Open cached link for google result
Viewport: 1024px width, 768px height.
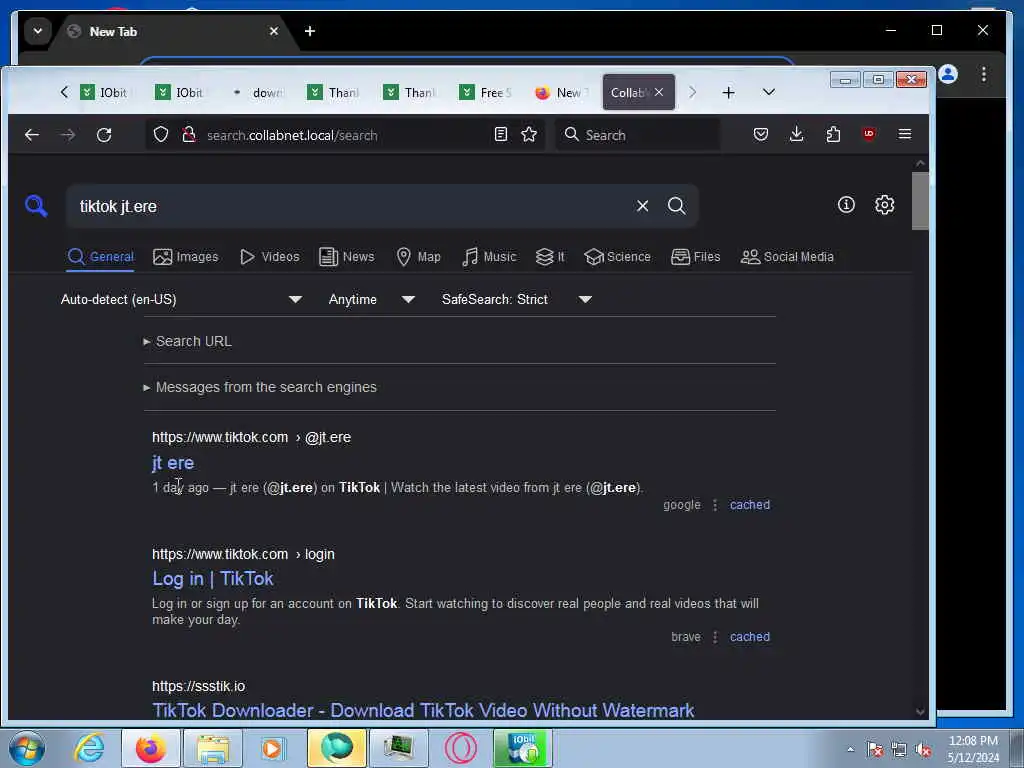[750, 505]
